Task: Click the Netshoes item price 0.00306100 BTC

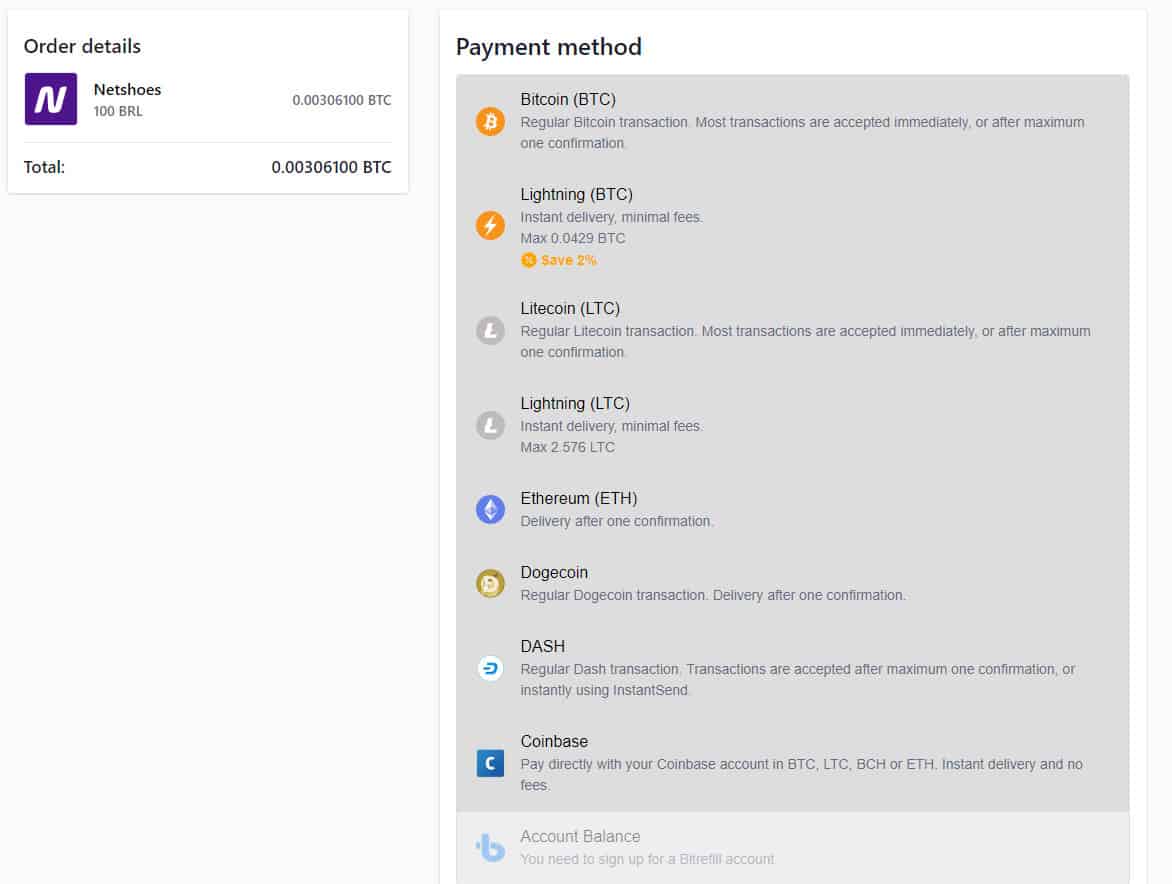Action: click(x=342, y=100)
